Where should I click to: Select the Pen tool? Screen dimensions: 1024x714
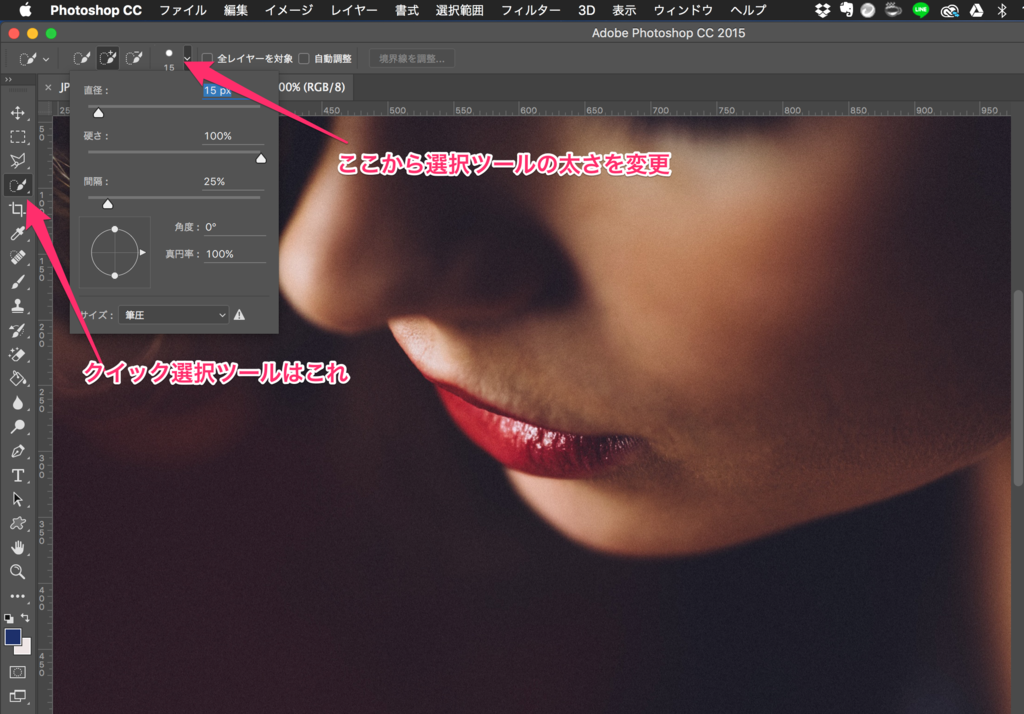click(x=18, y=451)
